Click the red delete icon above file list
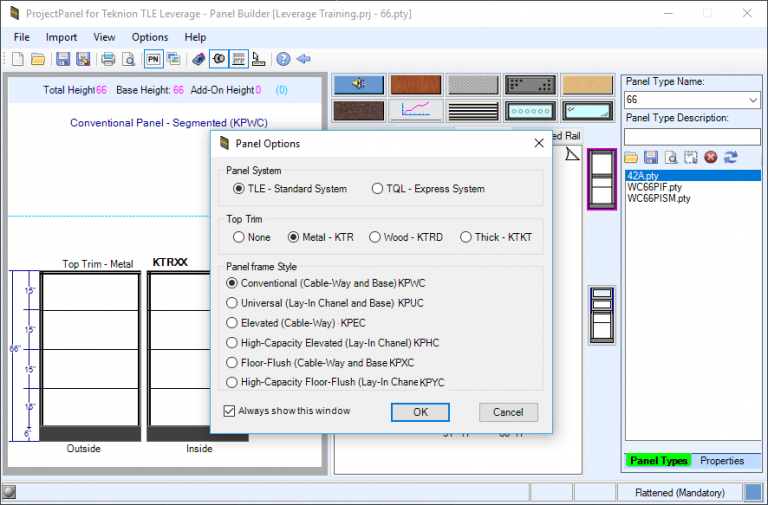768x505 pixels. pyautogui.click(x=711, y=157)
